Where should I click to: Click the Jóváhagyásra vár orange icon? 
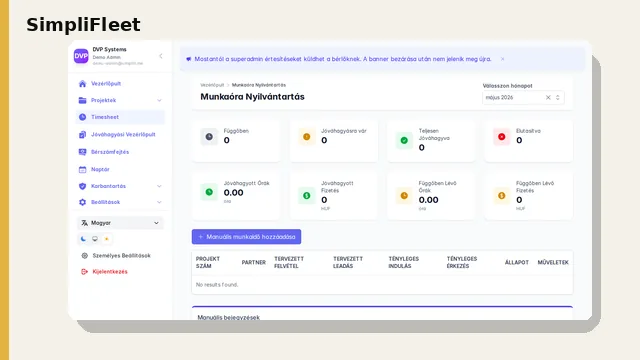(x=307, y=137)
